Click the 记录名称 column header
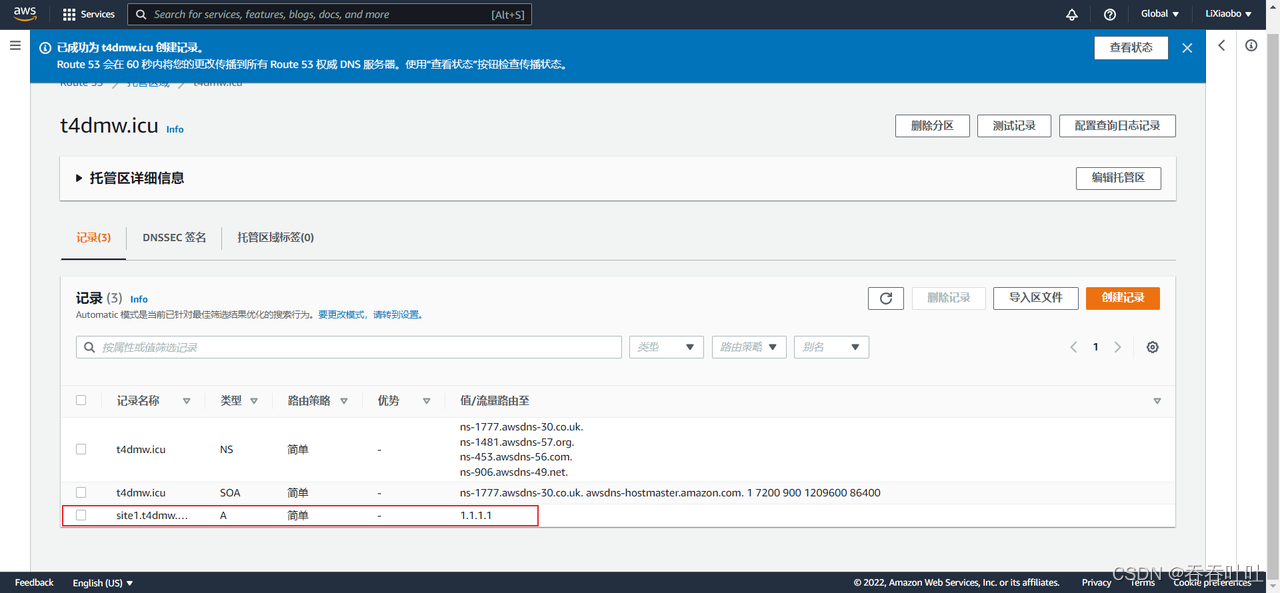The image size is (1280, 593). click(x=138, y=400)
